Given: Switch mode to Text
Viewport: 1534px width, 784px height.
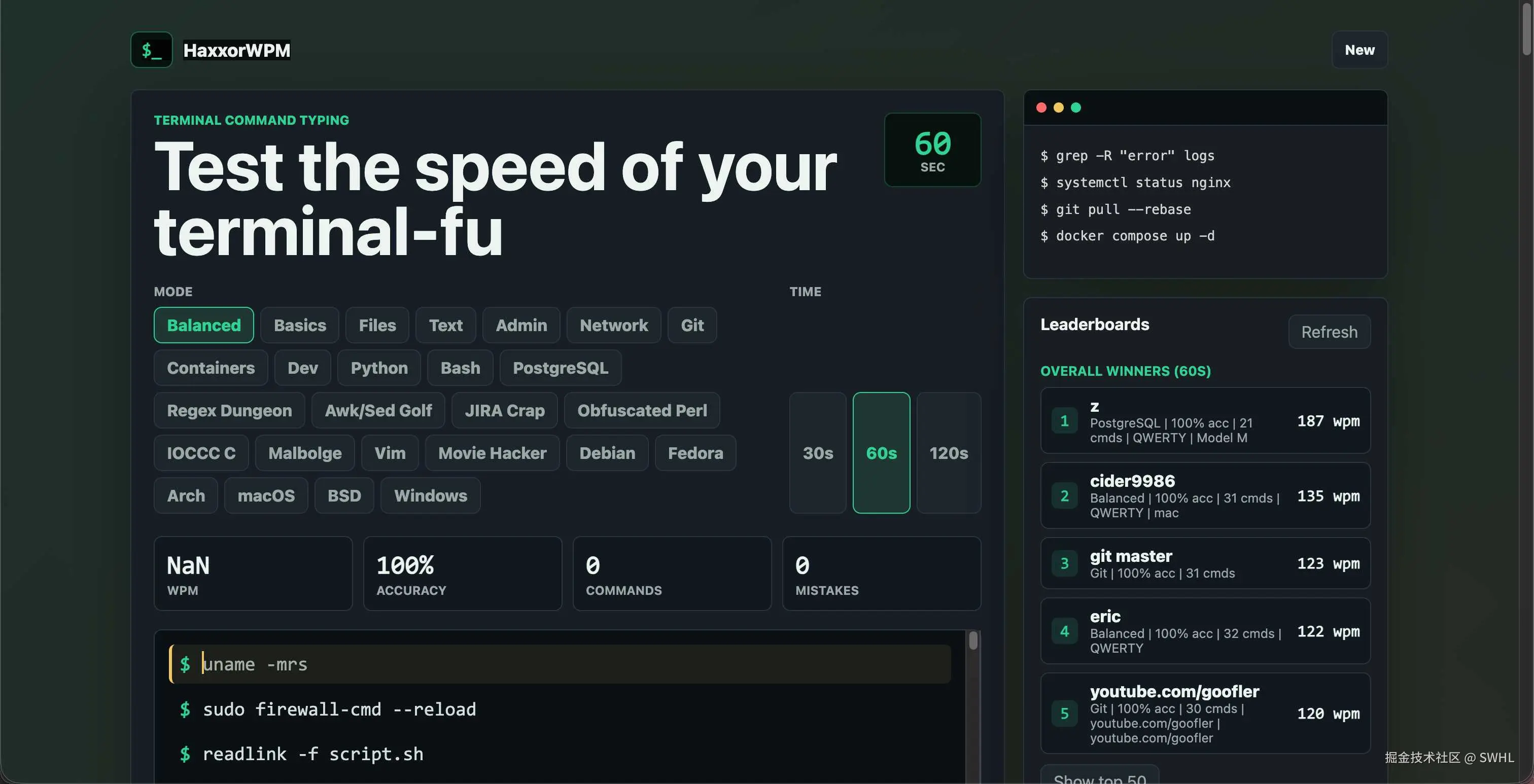Looking at the screenshot, I should (445, 325).
